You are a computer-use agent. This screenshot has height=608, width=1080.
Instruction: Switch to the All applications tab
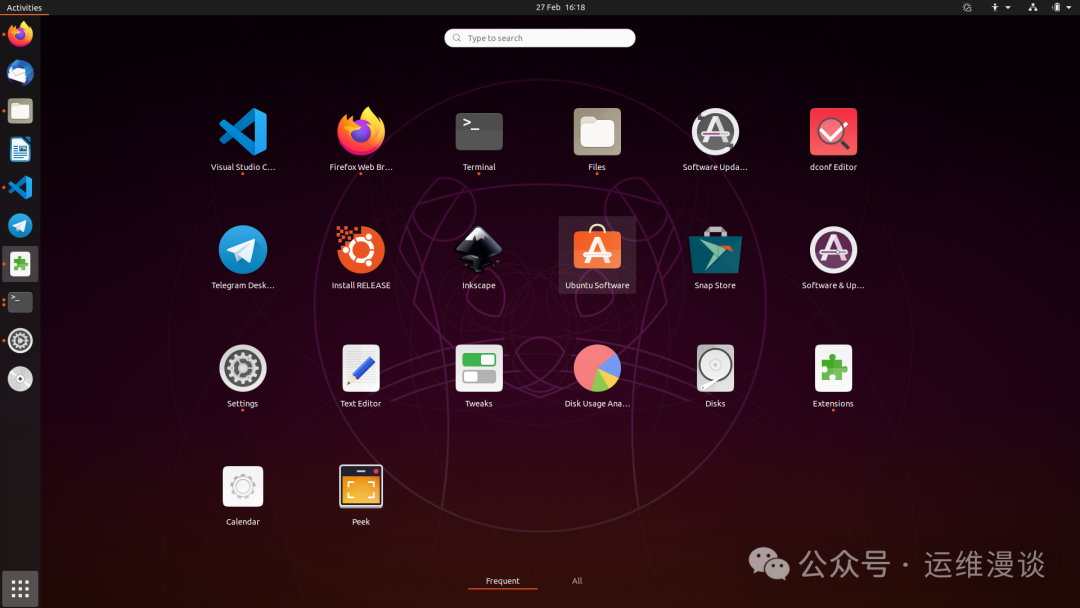tap(577, 581)
